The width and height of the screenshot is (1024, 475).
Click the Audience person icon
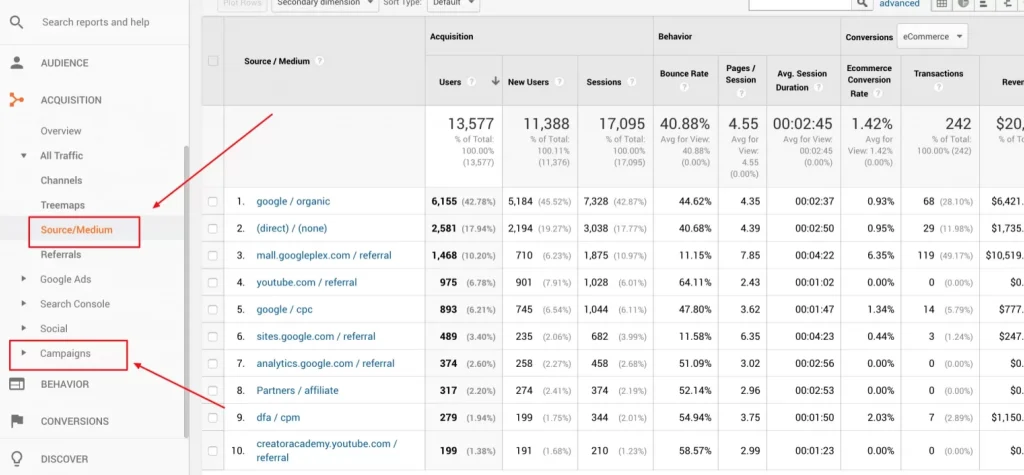[16, 63]
